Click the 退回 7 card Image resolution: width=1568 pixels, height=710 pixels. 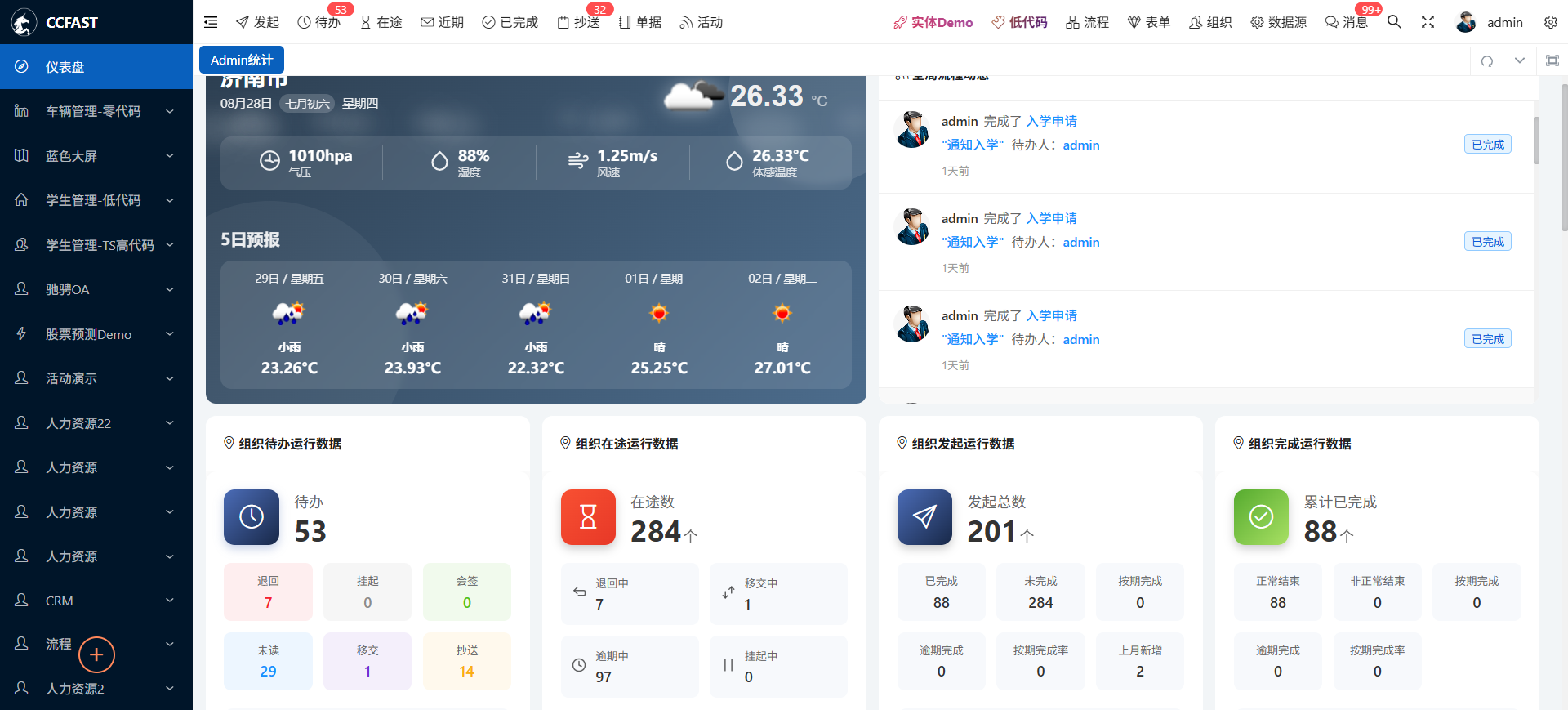click(268, 592)
